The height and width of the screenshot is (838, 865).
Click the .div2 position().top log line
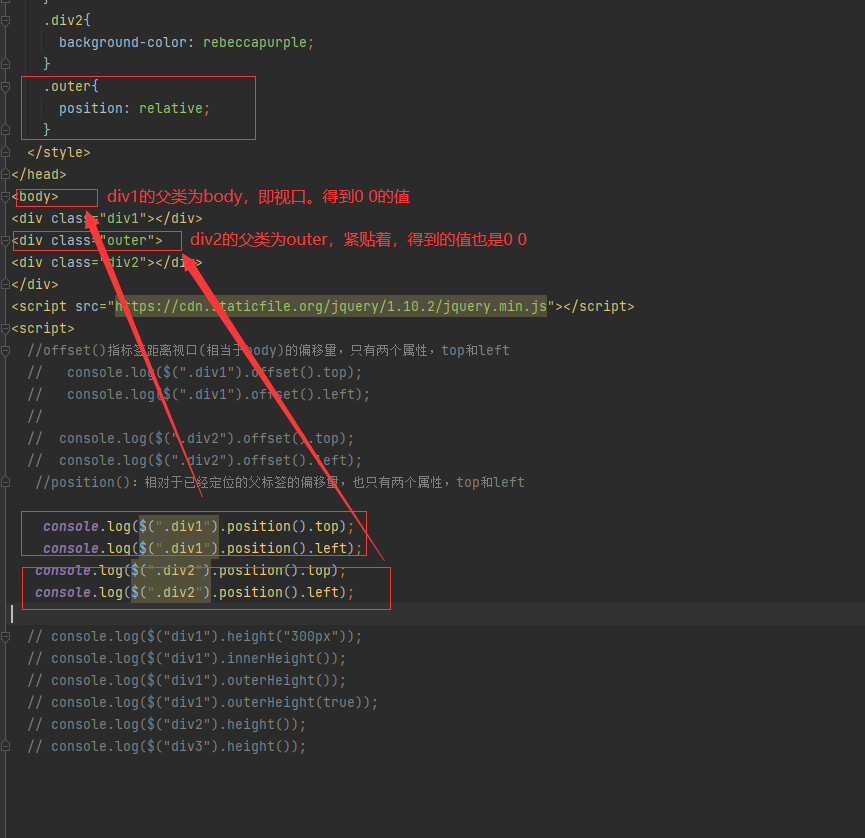point(191,570)
